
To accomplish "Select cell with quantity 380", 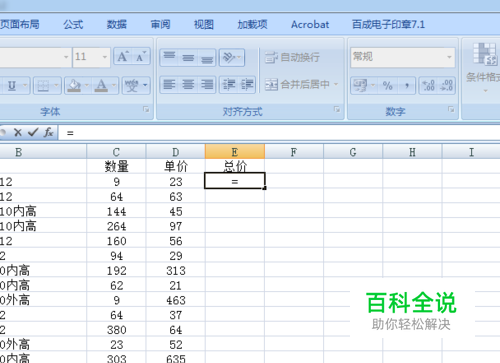I will click(x=116, y=330).
